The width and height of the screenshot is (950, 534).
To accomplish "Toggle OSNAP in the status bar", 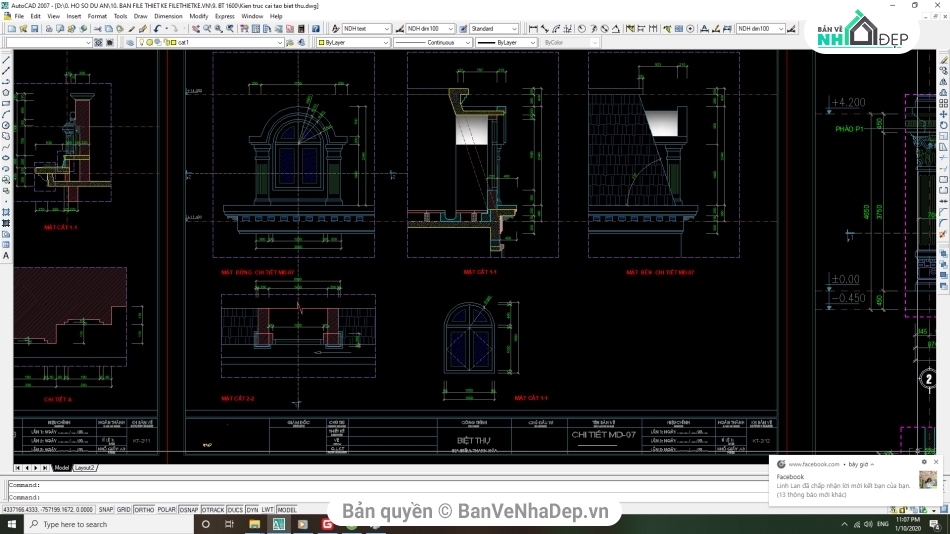I will [189, 509].
